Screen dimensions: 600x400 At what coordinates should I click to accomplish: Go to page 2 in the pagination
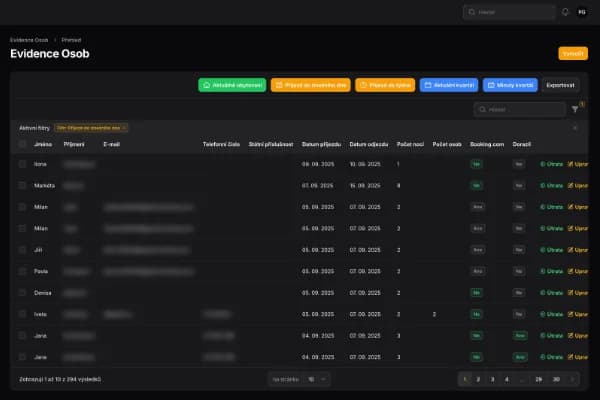click(x=478, y=379)
